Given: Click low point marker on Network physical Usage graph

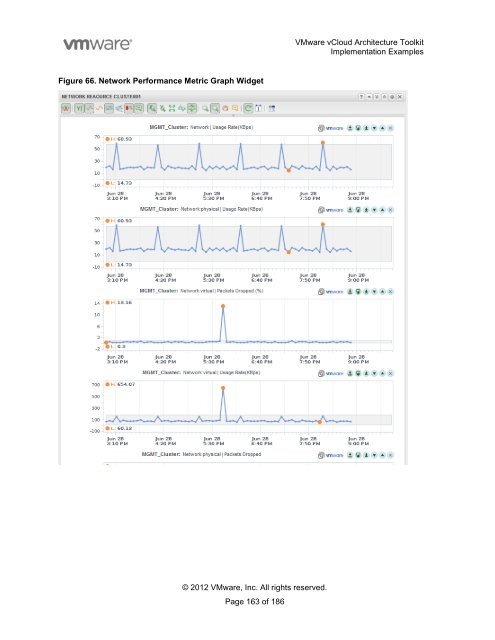Looking at the screenshot, I should pos(289,252).
